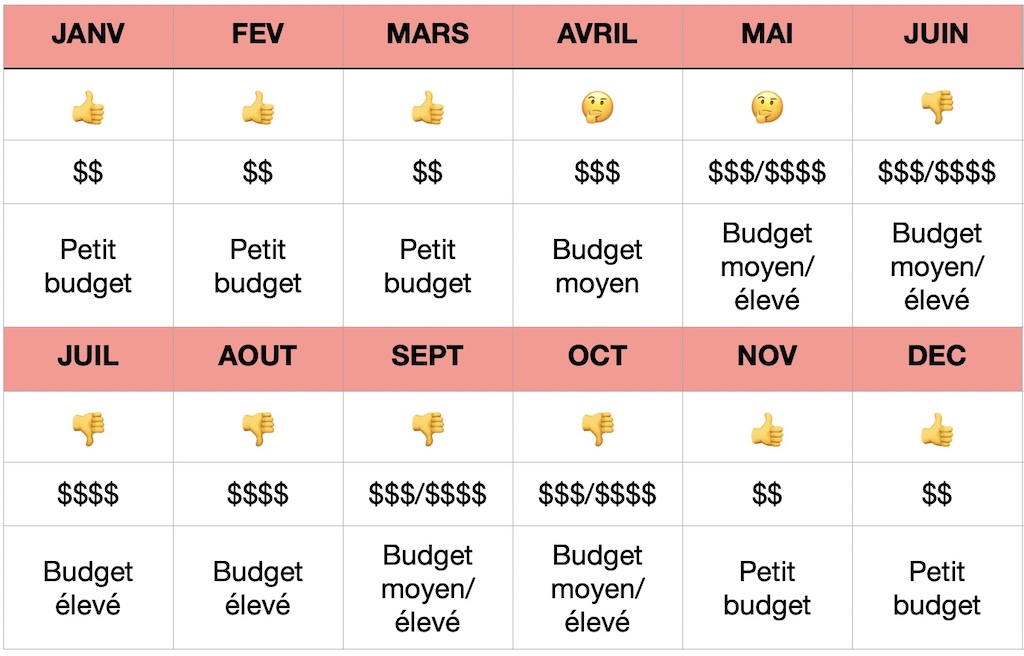Click the Budget moyen cell under AVRIL
The height and width of the screenshot is (656, 1024).
click(598, 266)
